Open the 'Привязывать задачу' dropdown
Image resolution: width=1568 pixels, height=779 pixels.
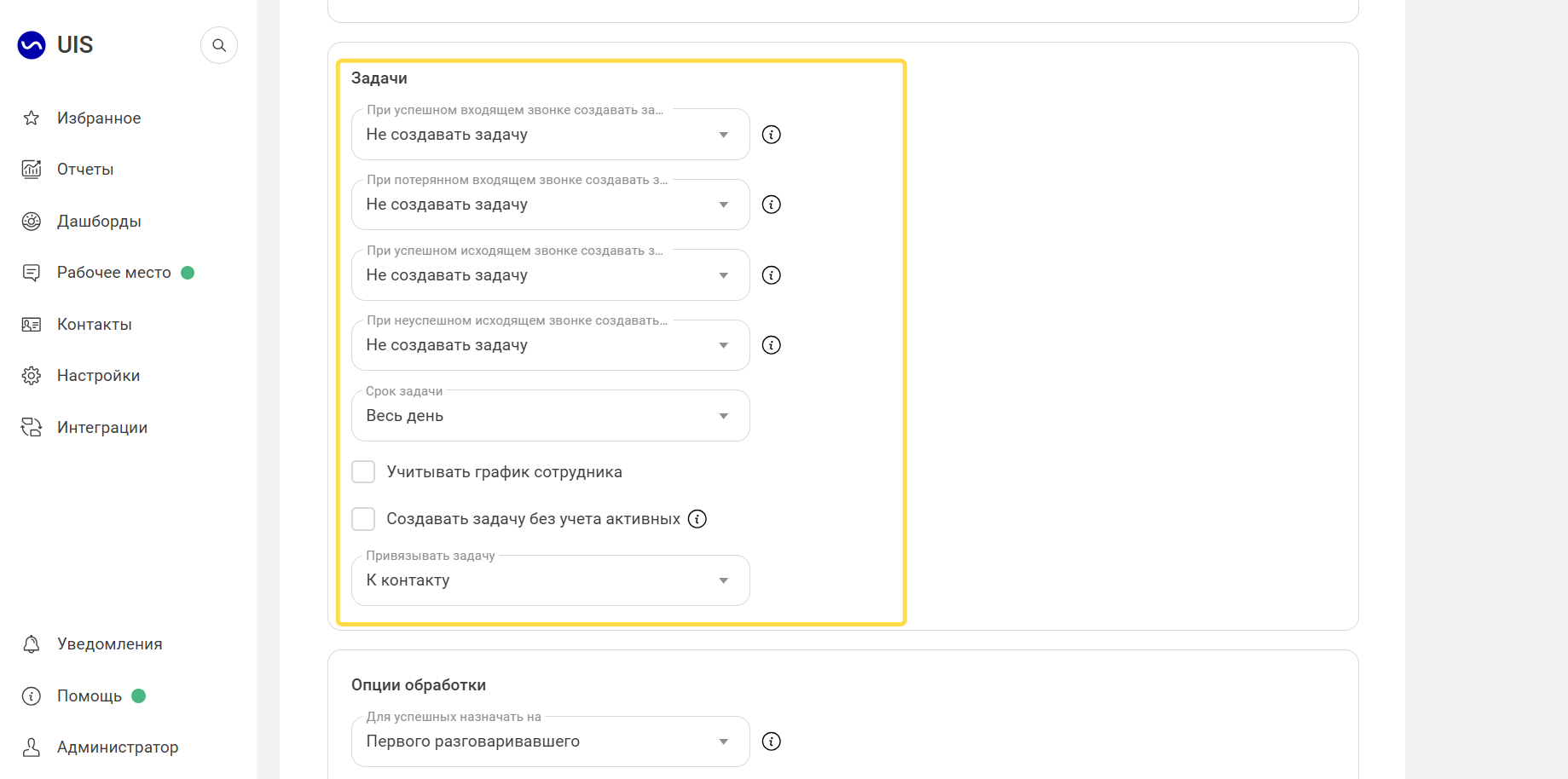(551, 580)
